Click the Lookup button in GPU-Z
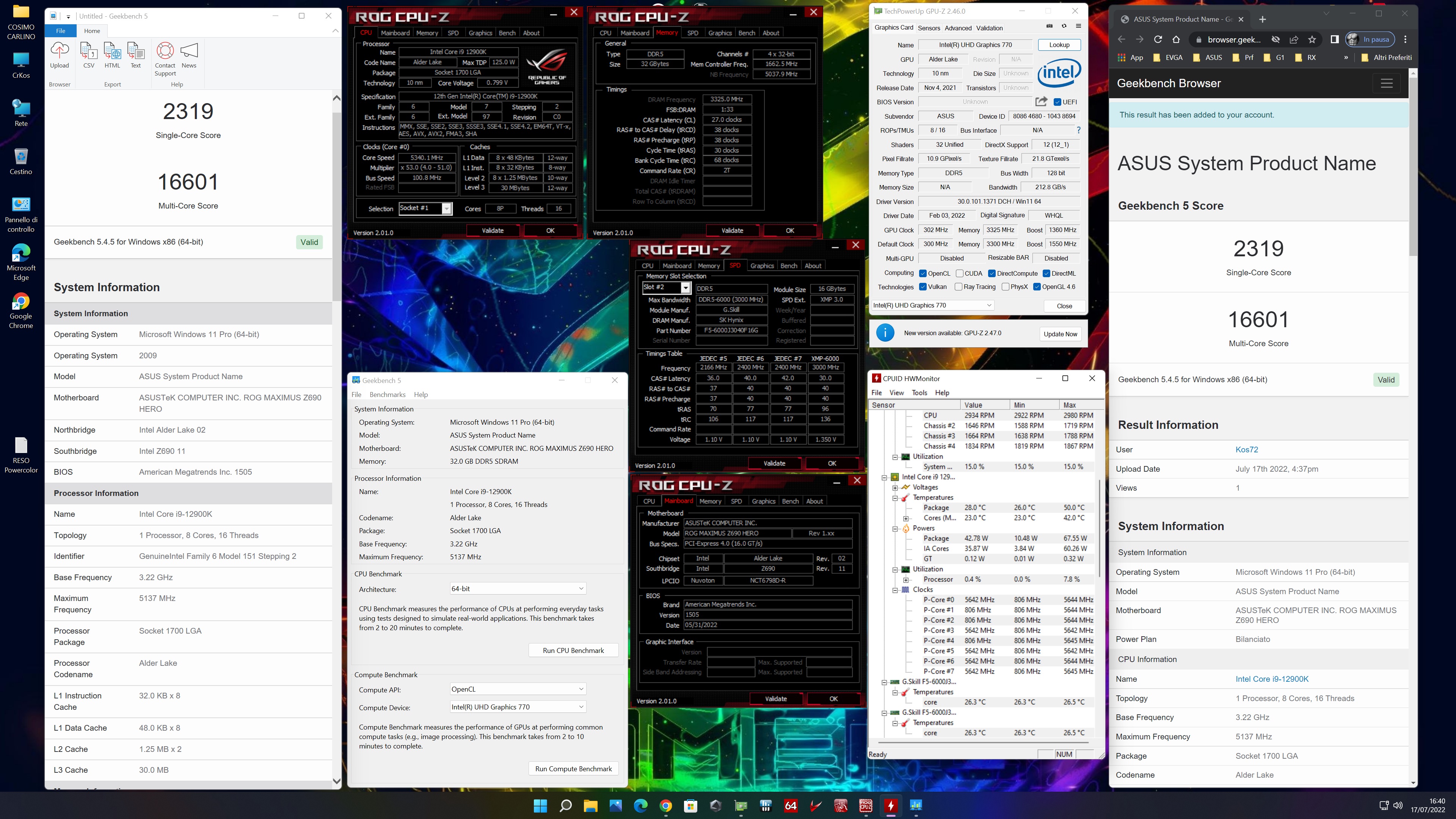This screenshot has width=1456, height=819. pyautogui.click(x=1059, y=45)
